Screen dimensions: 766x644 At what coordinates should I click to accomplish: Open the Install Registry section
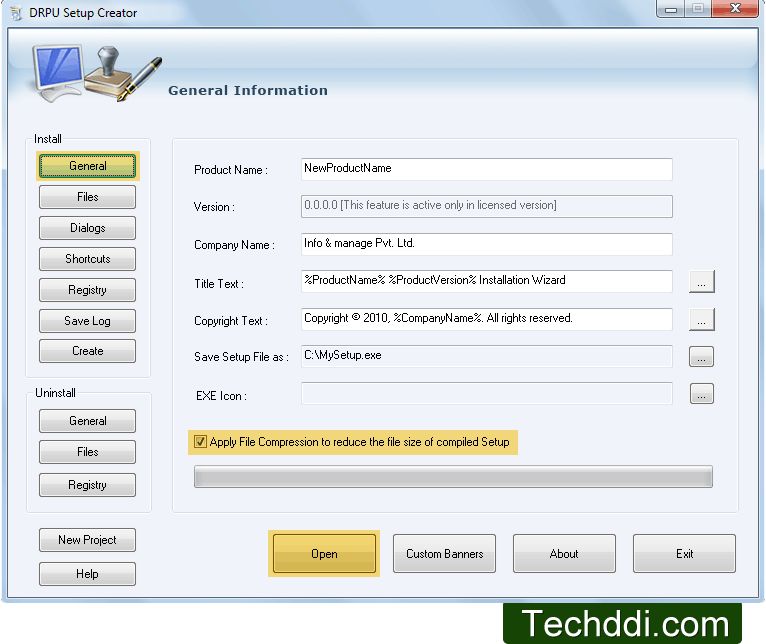[x=87, y=290]
